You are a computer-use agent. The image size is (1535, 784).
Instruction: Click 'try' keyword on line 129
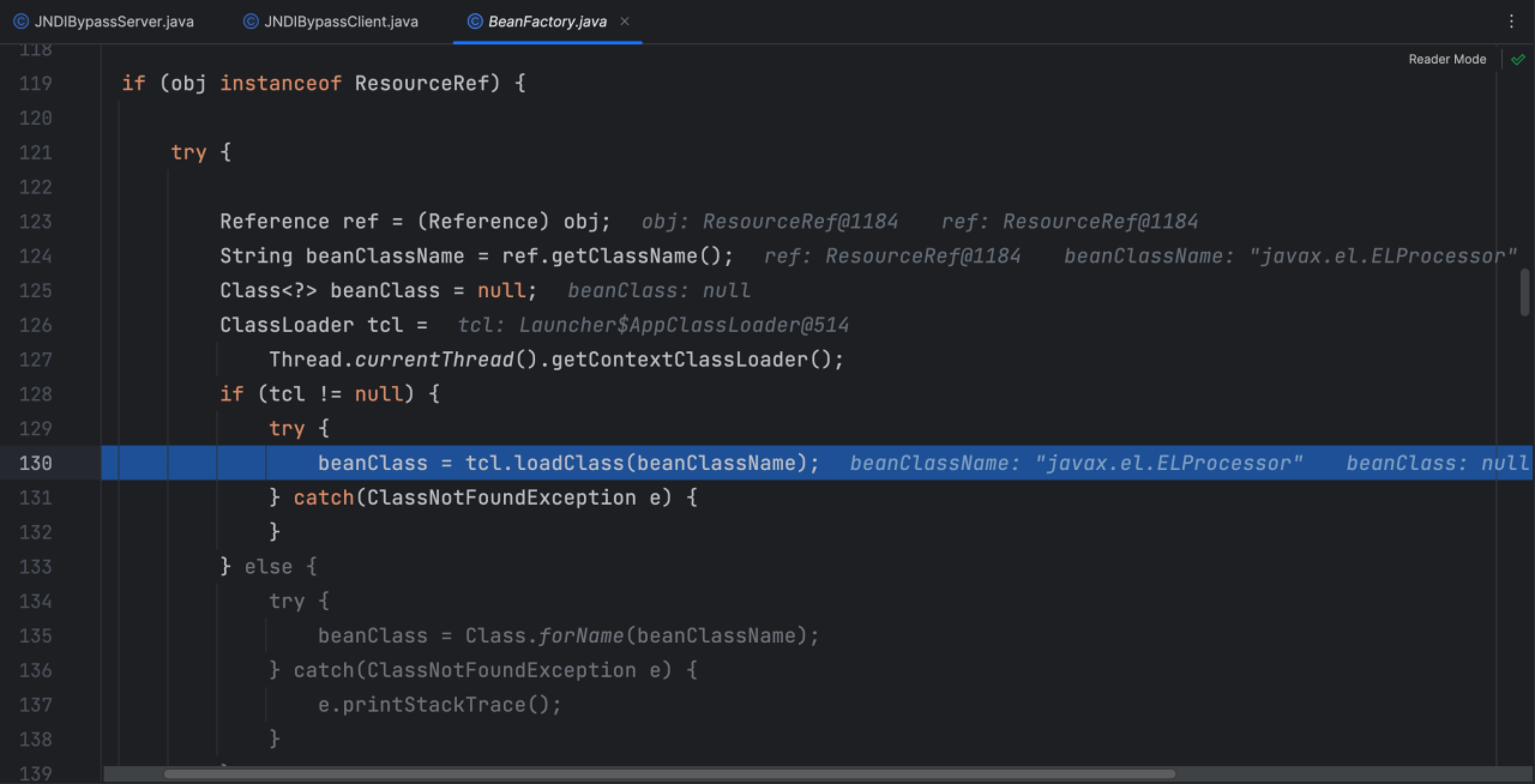(287, 429)
